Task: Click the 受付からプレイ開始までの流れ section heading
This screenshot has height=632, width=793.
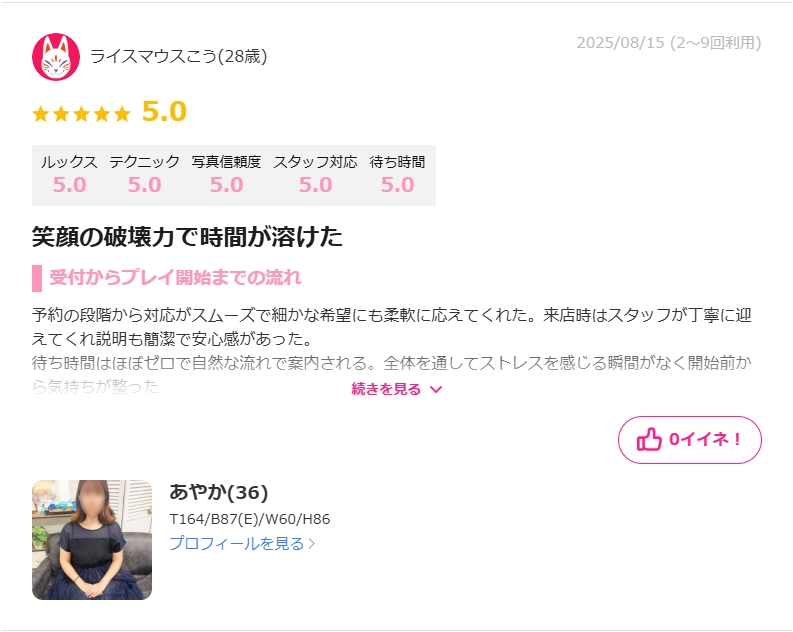Action: 175,278
